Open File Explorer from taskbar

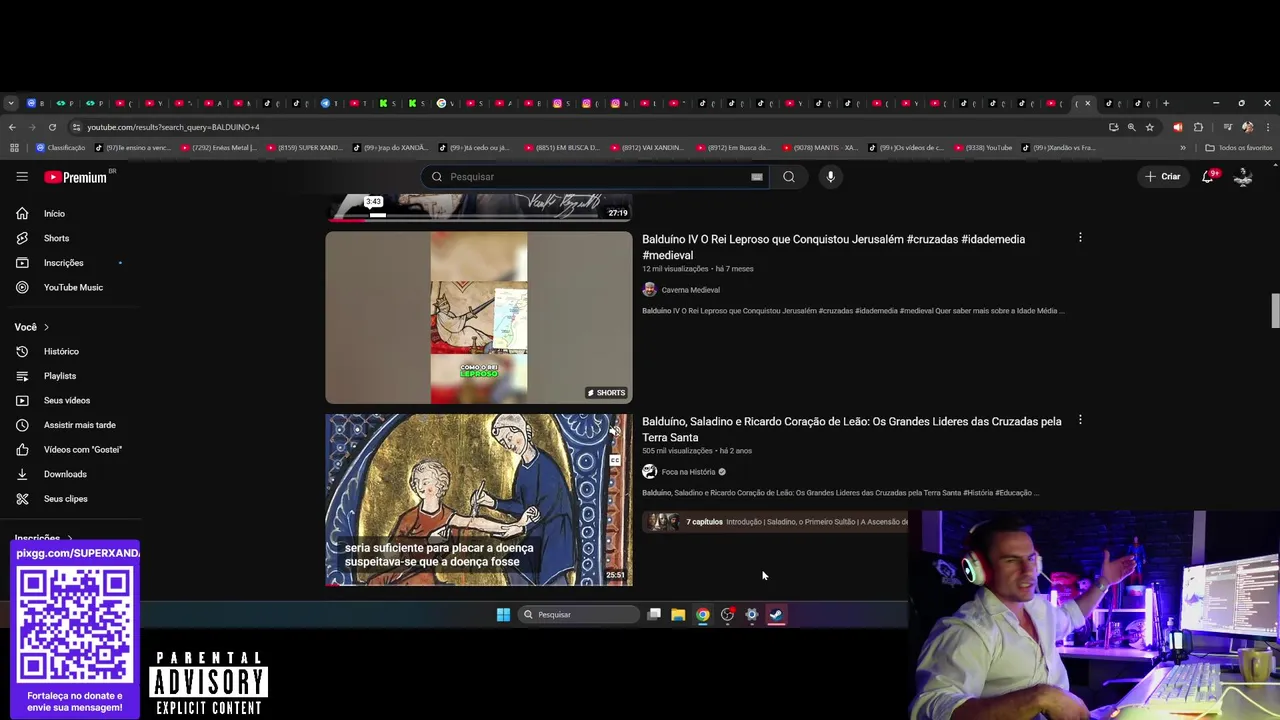click(678, 615)
